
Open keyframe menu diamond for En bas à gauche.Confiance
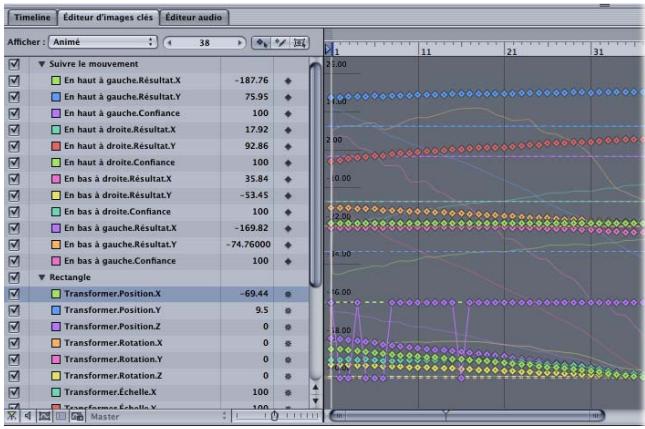(x=288, y=261)
